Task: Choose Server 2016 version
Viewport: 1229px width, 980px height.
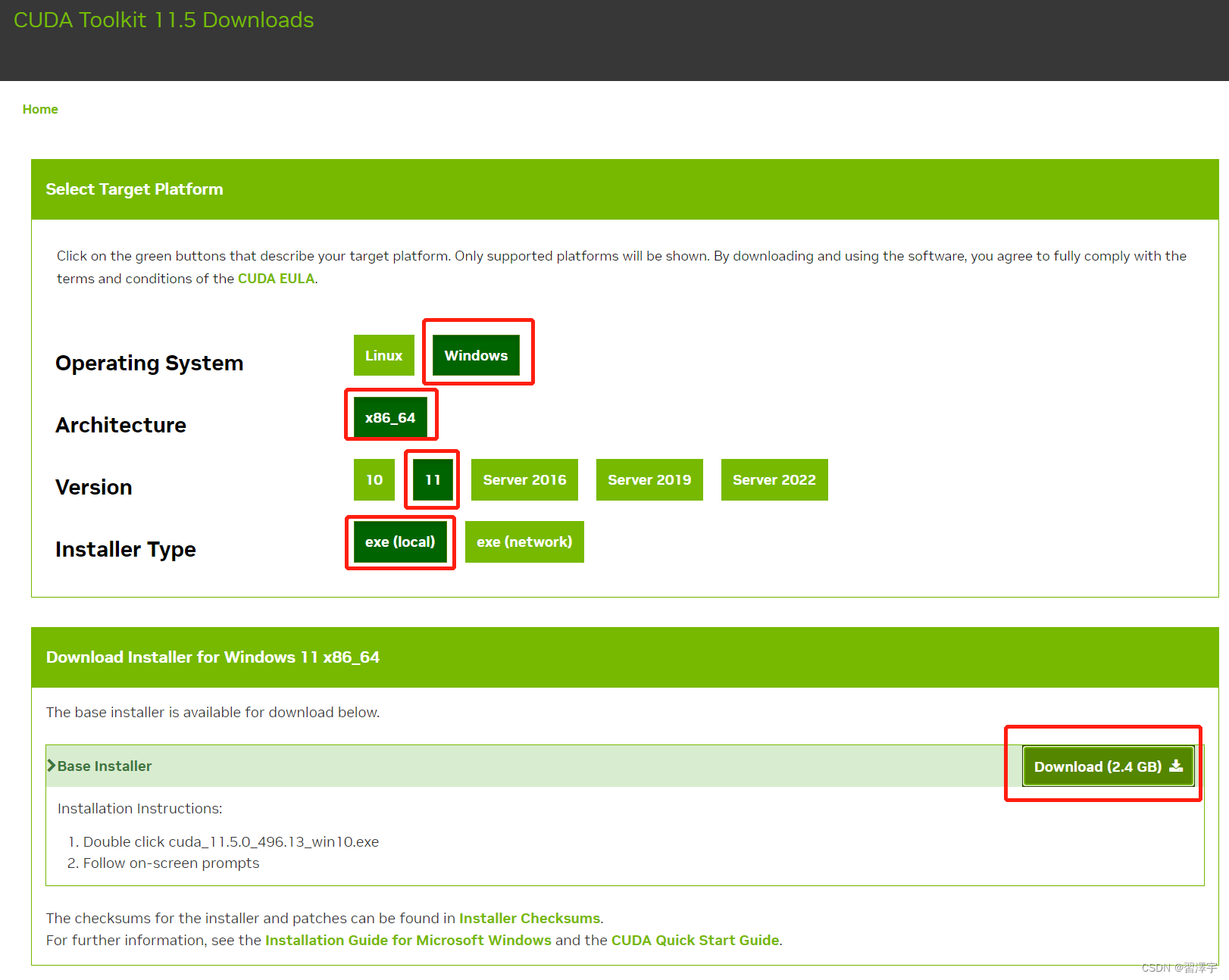Action: pyautogui.click(x=524, y=479)
